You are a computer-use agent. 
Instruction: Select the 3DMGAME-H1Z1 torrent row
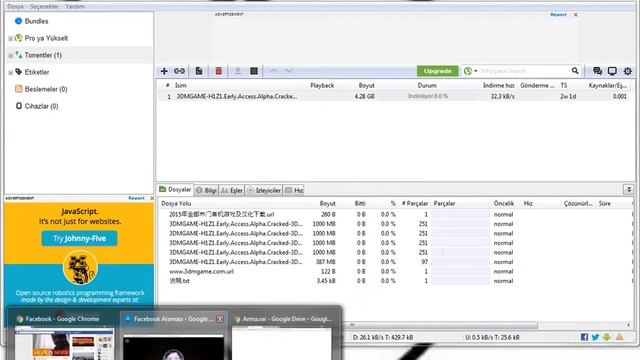pos(395,97)
